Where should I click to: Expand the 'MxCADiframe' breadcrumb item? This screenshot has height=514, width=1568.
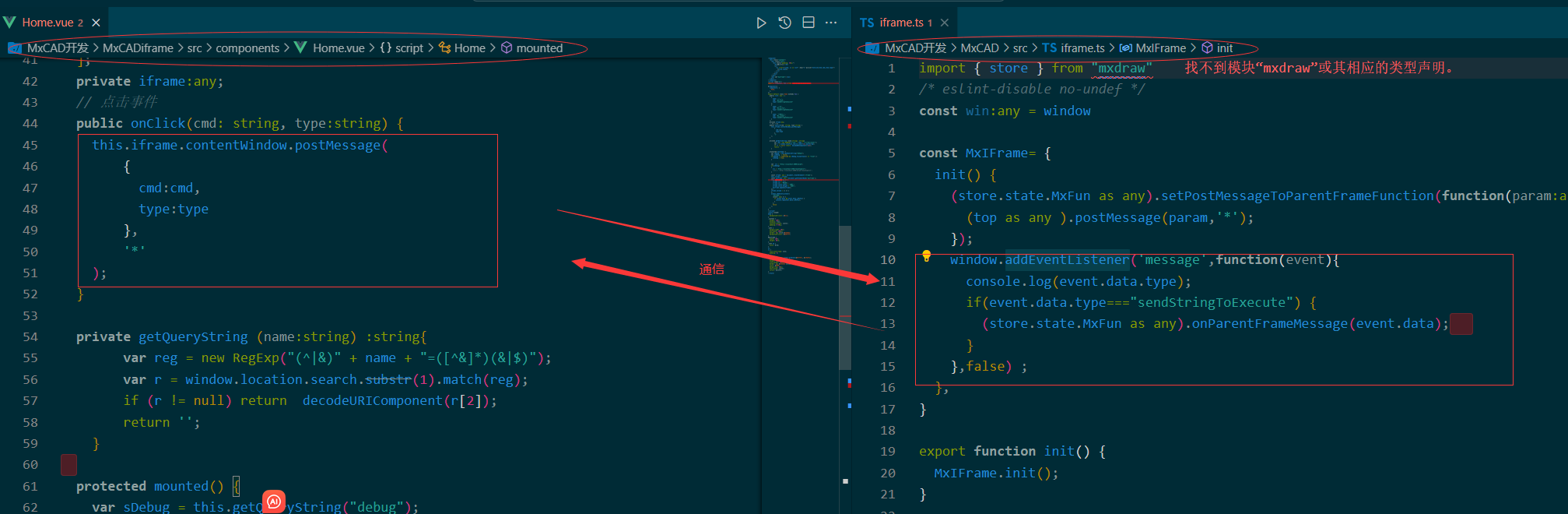click(138, 48)
